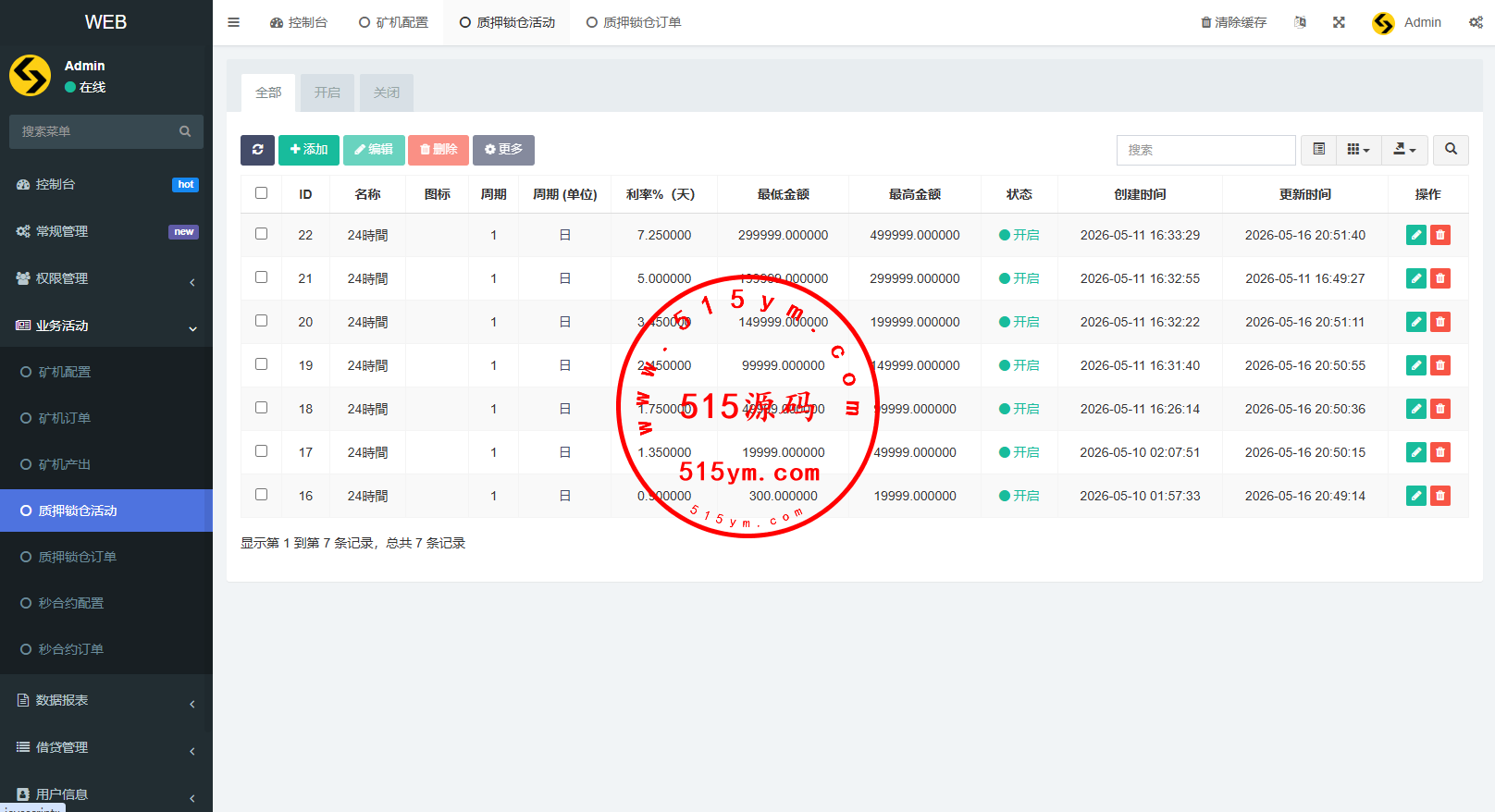
Task: Open the columns grid dropdown
Action: point(1358,150)
